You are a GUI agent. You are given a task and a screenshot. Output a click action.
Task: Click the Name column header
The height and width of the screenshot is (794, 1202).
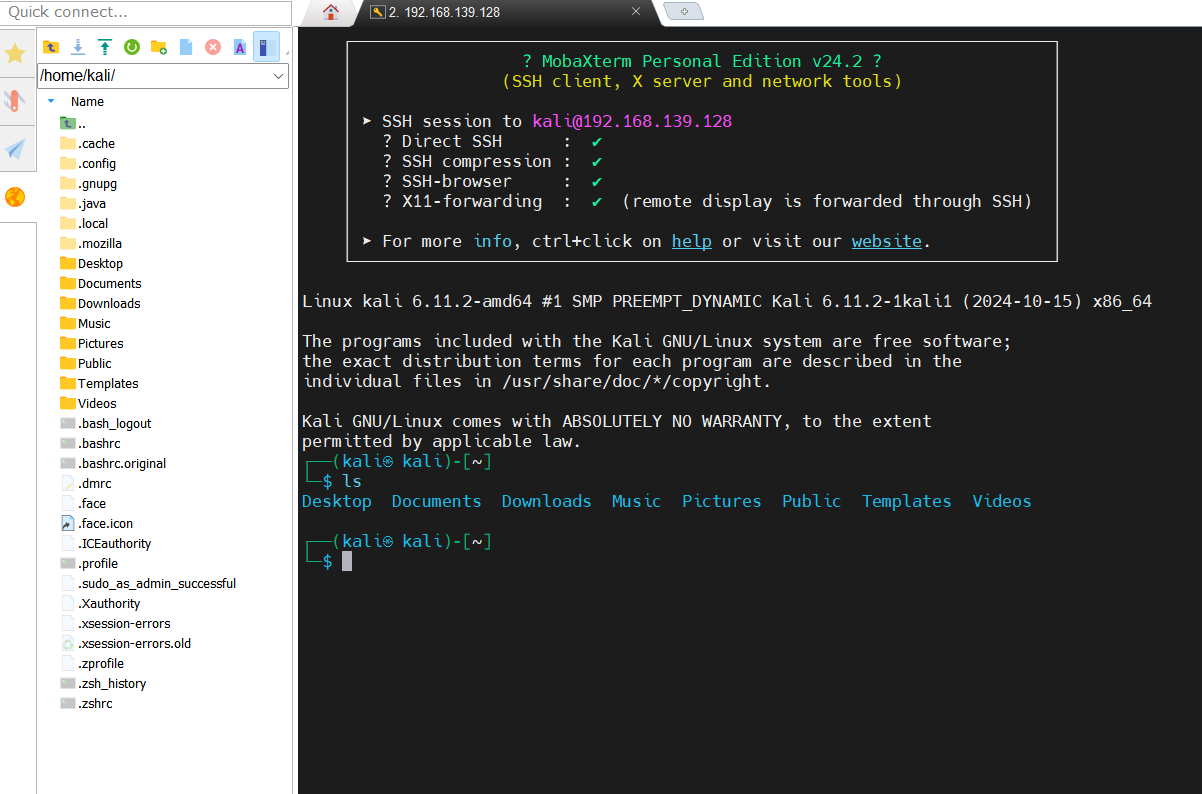(87, 102)
